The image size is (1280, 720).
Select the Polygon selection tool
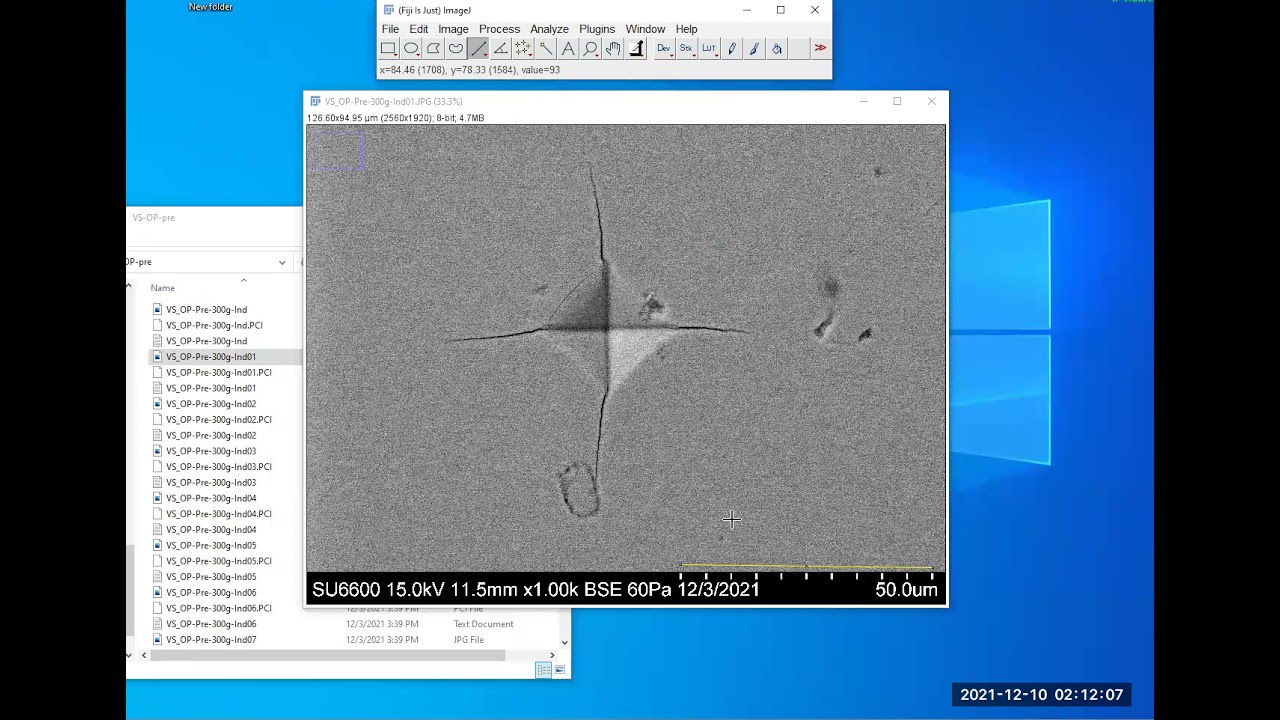pyautogui.click(x=433, y=48)
